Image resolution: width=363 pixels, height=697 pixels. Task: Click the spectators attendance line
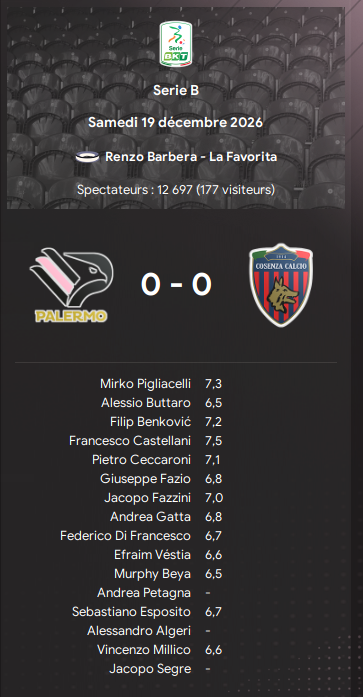coord(176,190)
